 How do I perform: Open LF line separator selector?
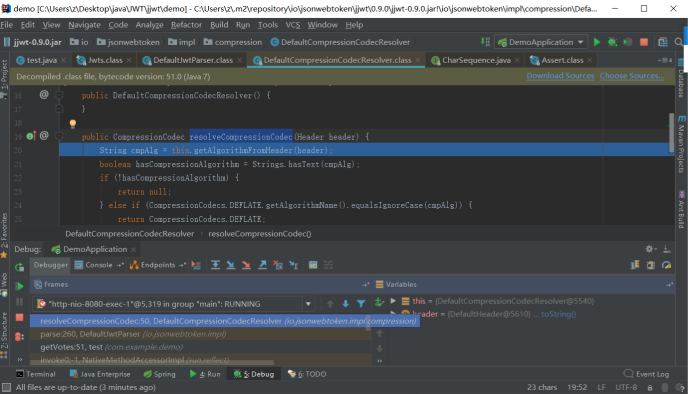coord(601,387)
